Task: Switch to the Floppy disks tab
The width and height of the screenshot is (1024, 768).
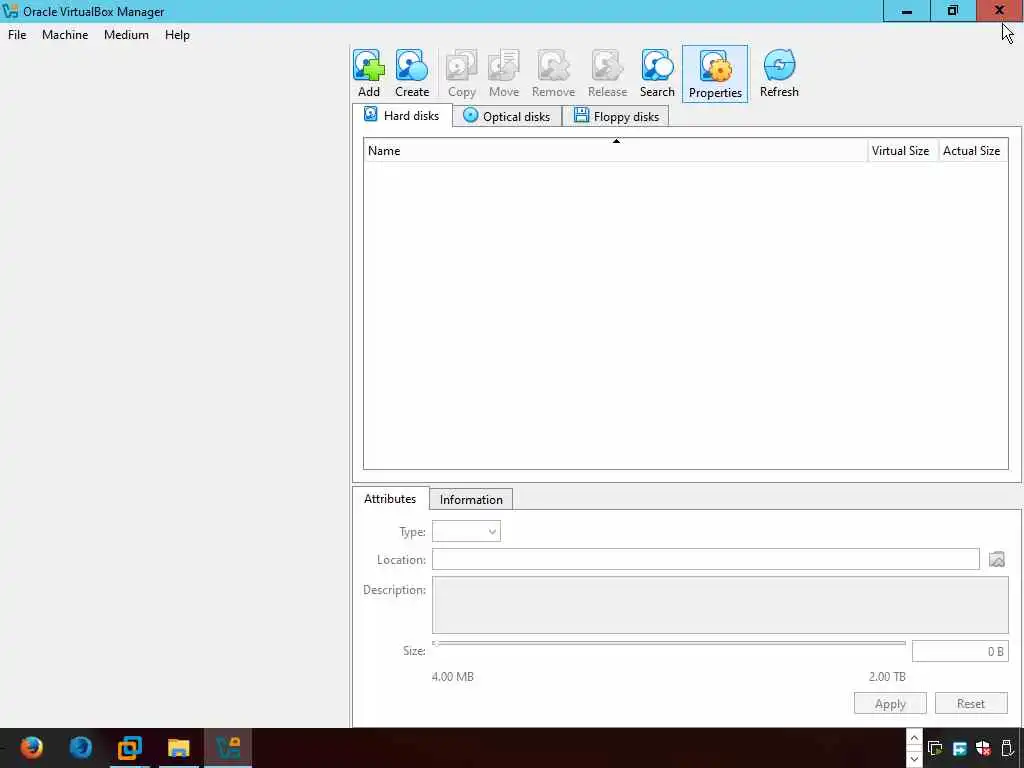Action: coord(616,116)
